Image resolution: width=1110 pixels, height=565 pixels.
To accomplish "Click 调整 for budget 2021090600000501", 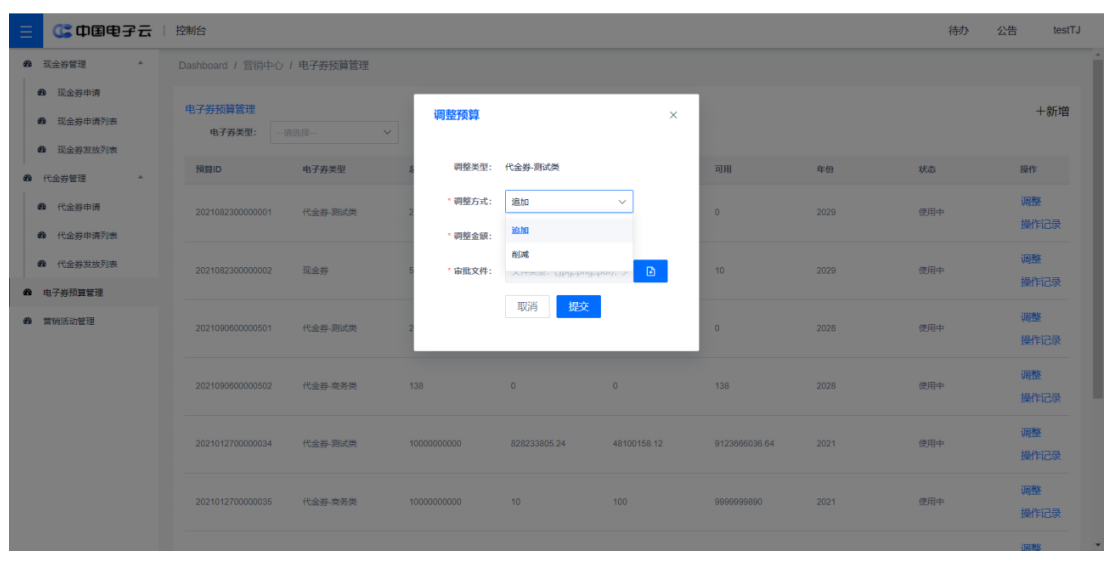I will click(x=1031, y=317).
